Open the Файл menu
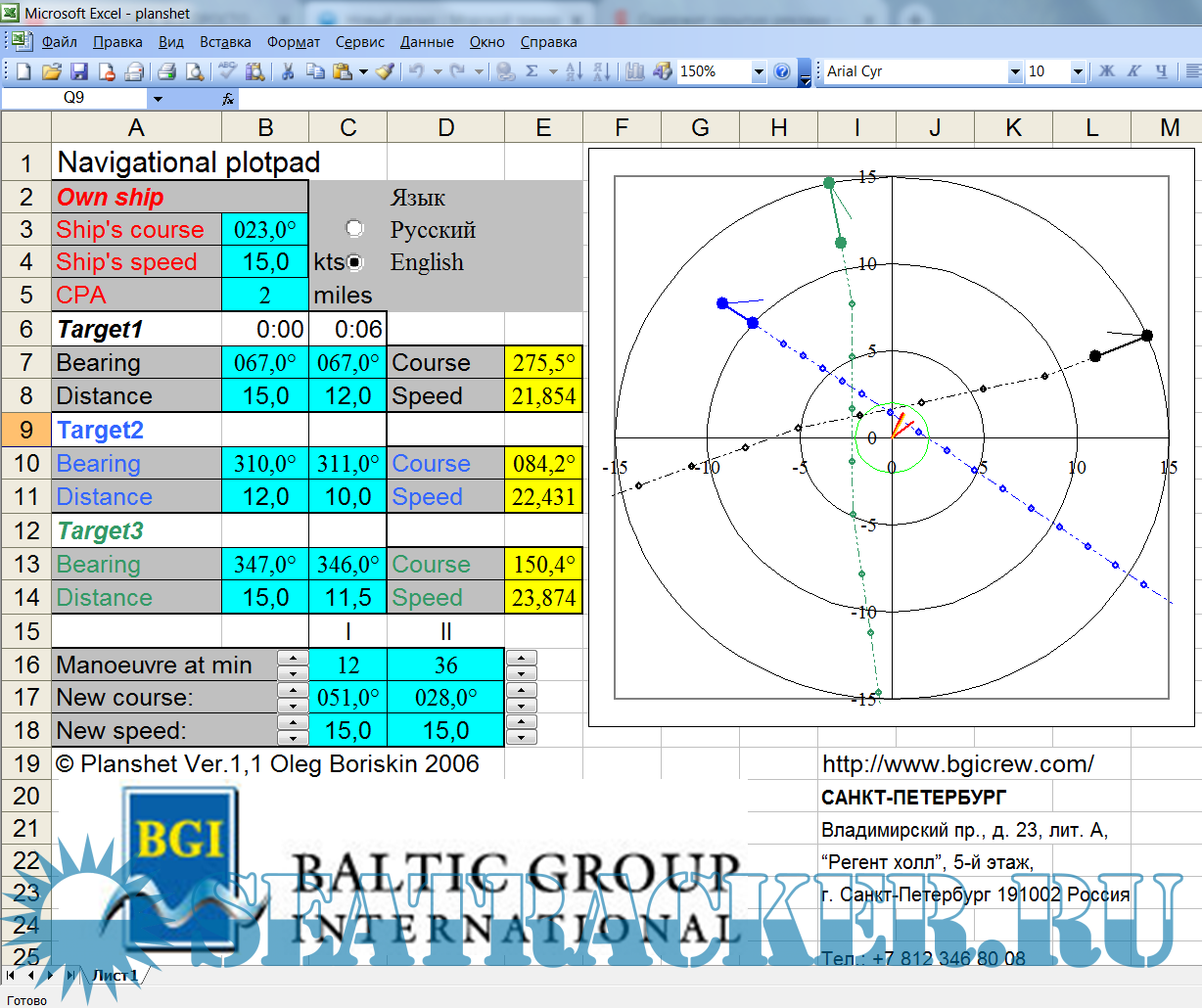 pos(59,42)
